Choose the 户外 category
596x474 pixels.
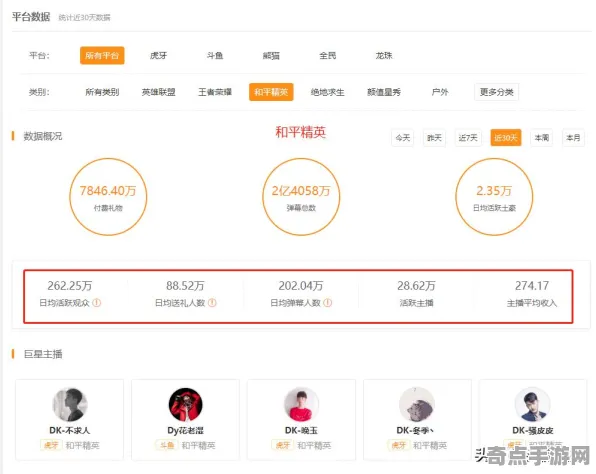[440, 92]
